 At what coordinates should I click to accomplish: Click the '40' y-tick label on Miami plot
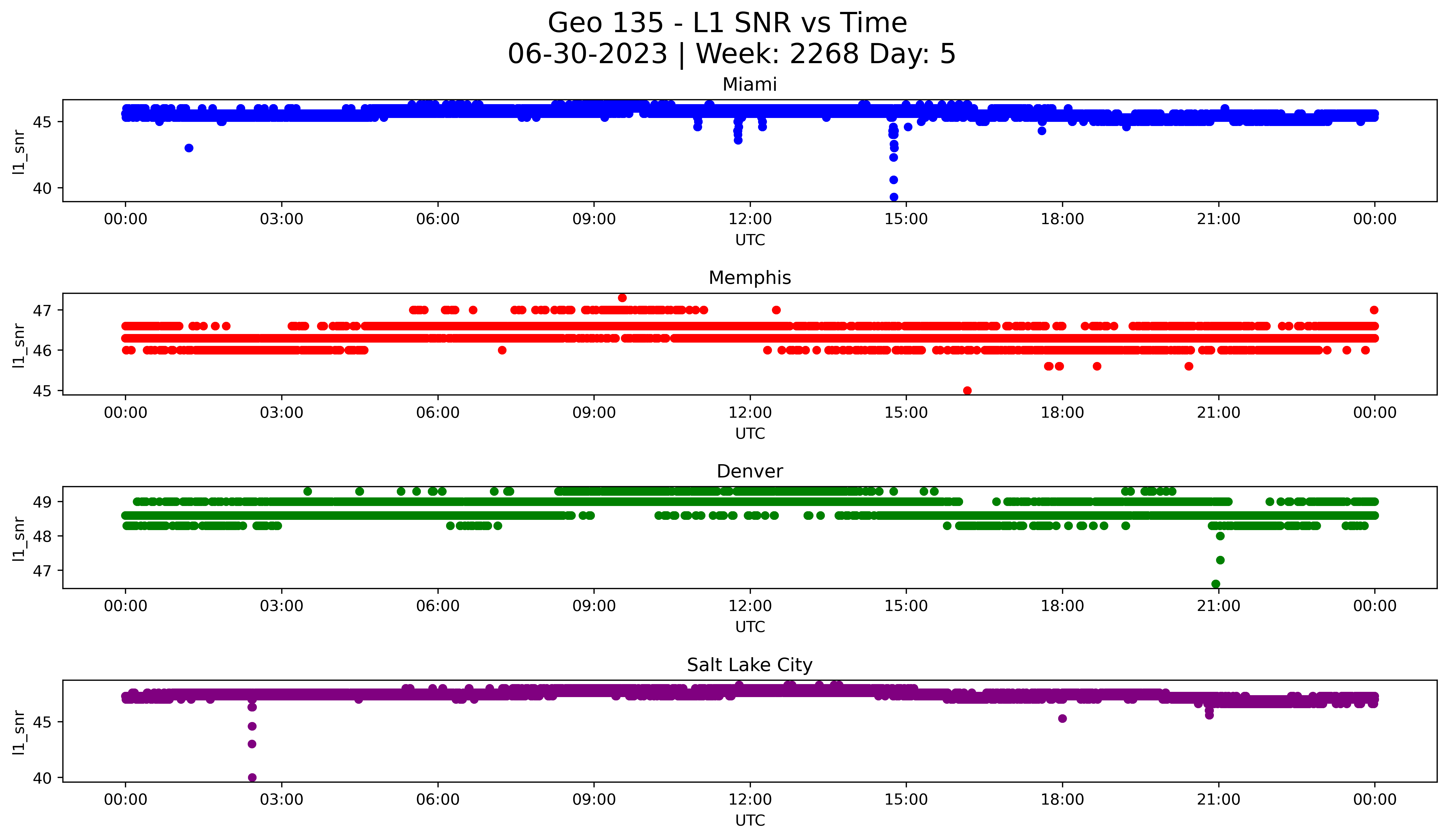42,188
